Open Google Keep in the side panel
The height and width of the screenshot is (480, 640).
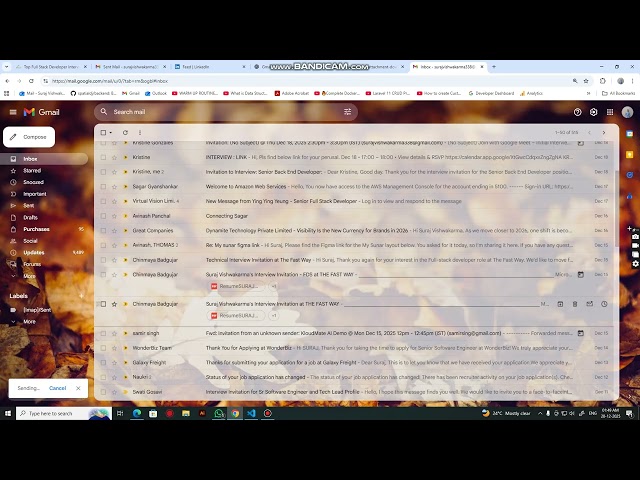630,154
